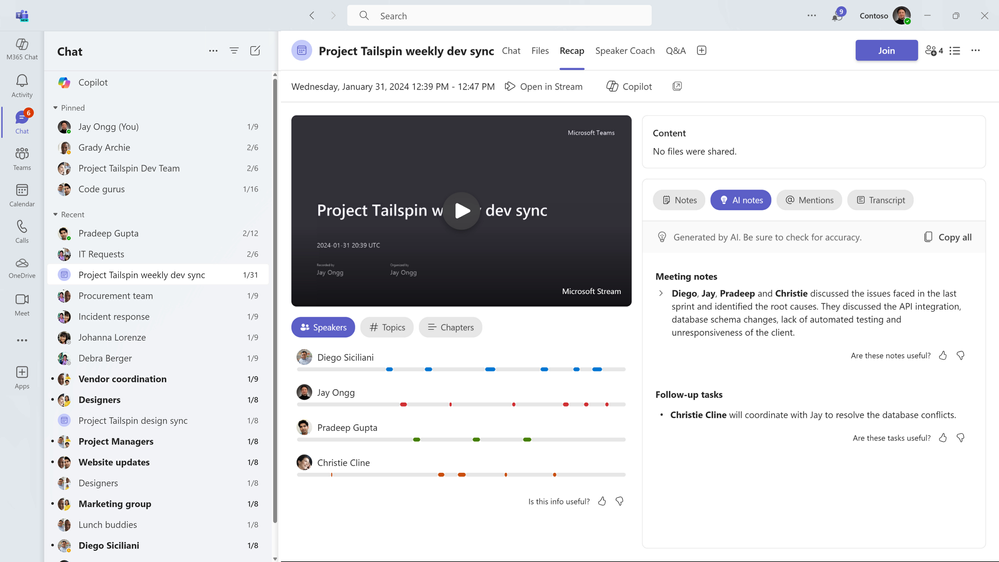Show Mentions pill
The height and width of the screenshot is (562, 999).
[x=809, y=200]
